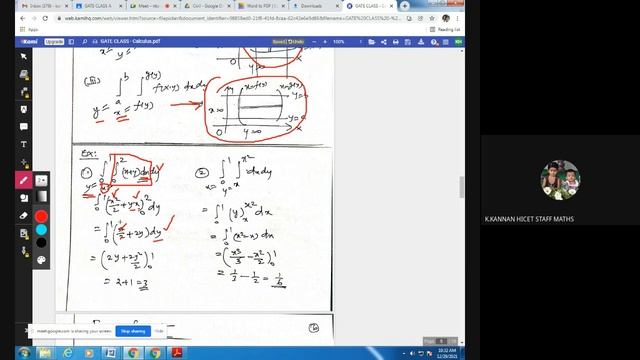Switch to the Civil - Google Drive tab

(206, 6)
